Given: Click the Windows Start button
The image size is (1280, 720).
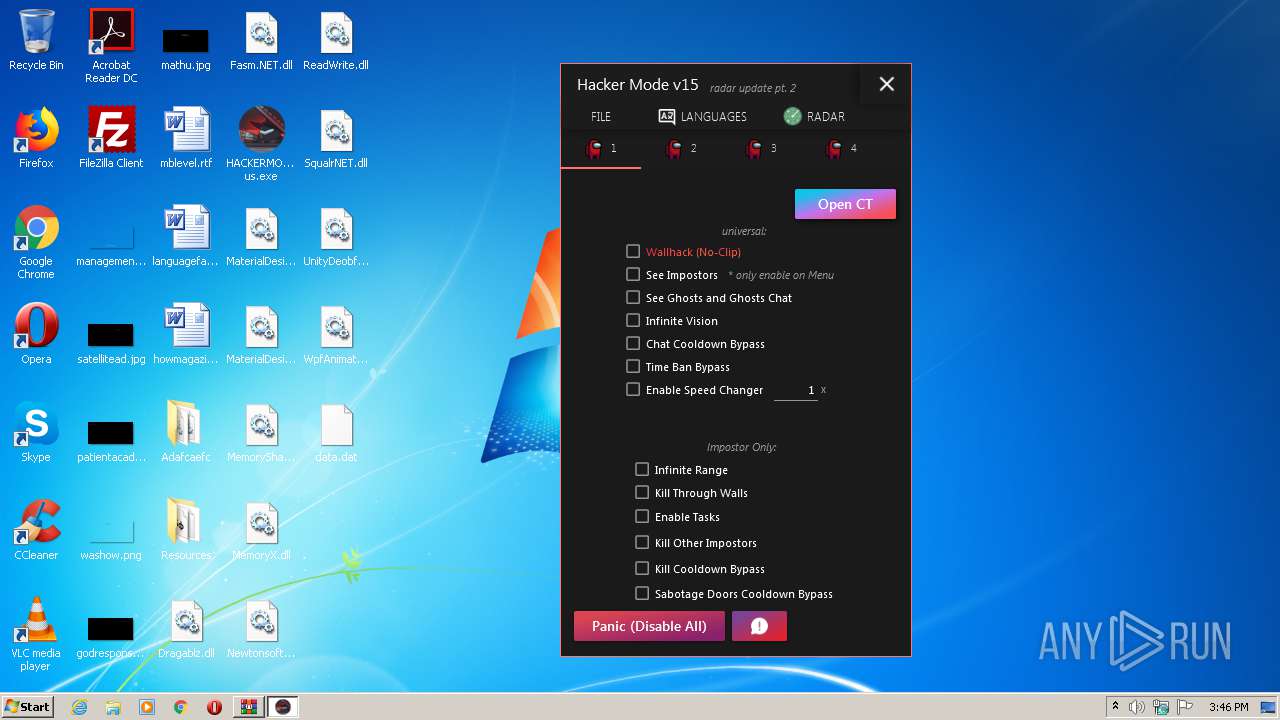Looking at the screenshot, I should [x=28, y=707].
